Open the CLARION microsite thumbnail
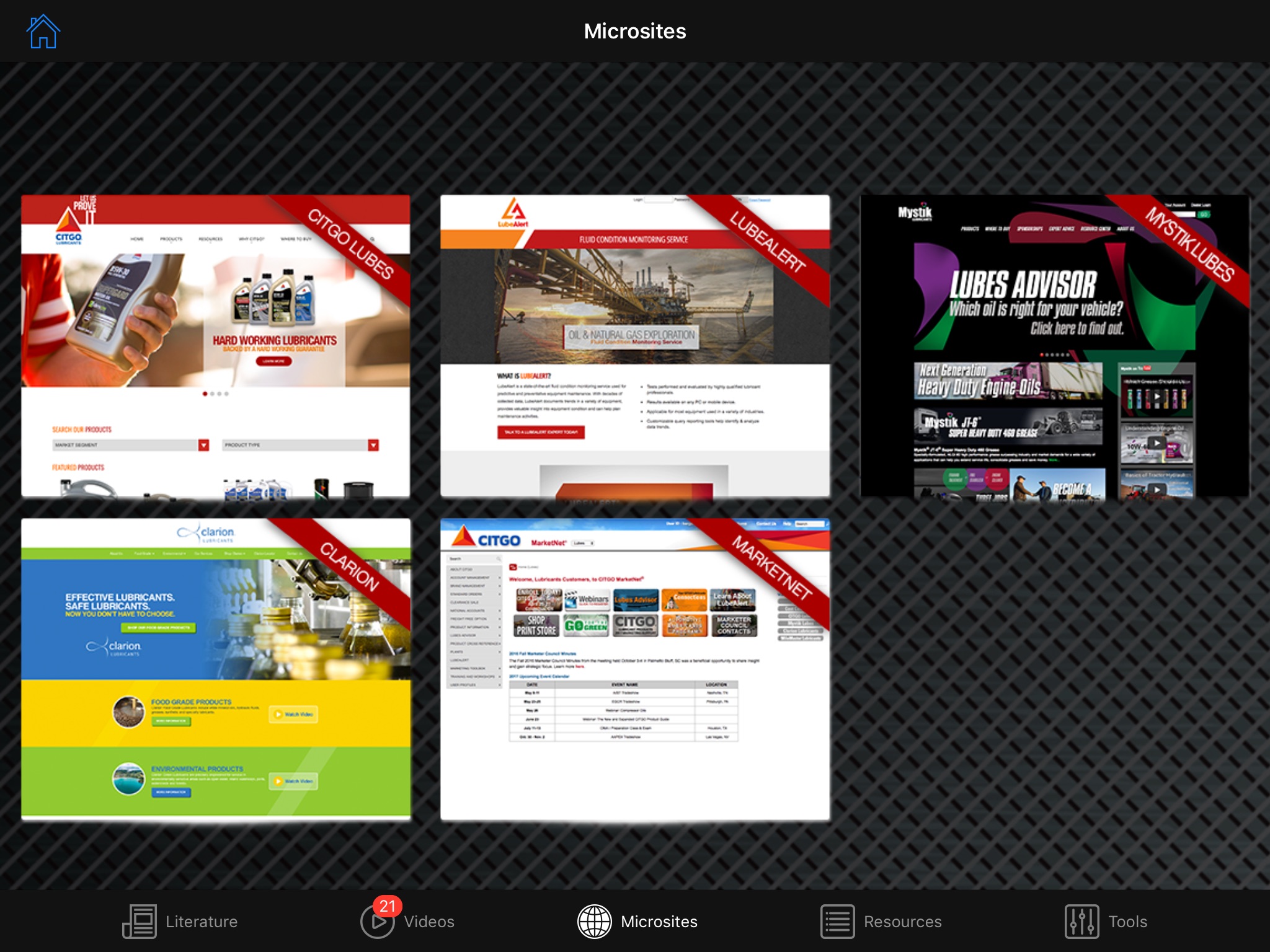 [216, 670]
